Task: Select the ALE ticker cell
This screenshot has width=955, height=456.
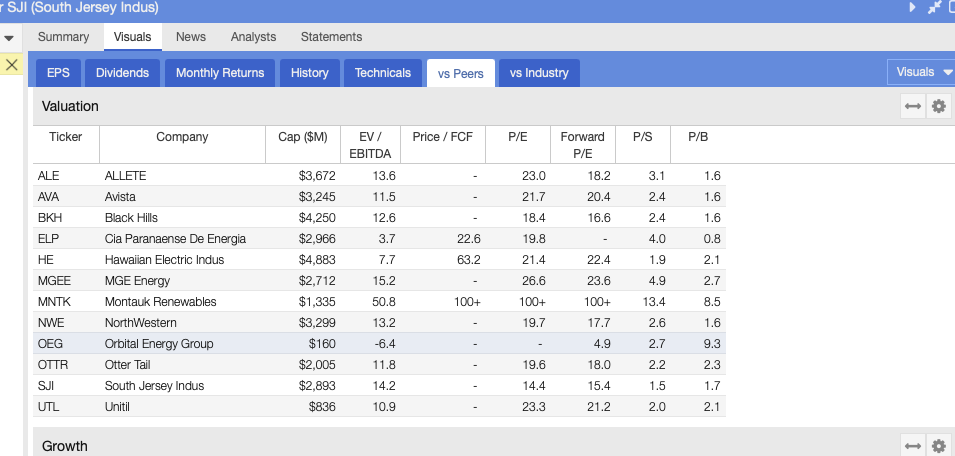Action: (49, 176)
